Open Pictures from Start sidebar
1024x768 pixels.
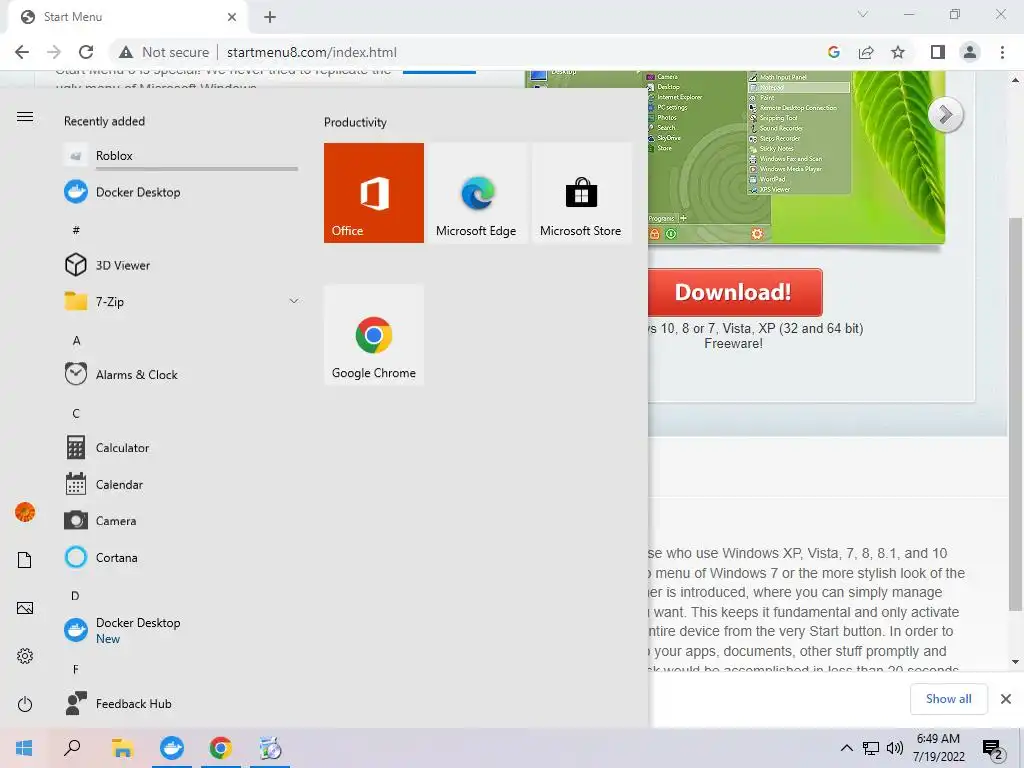click(x=25, y=609)
